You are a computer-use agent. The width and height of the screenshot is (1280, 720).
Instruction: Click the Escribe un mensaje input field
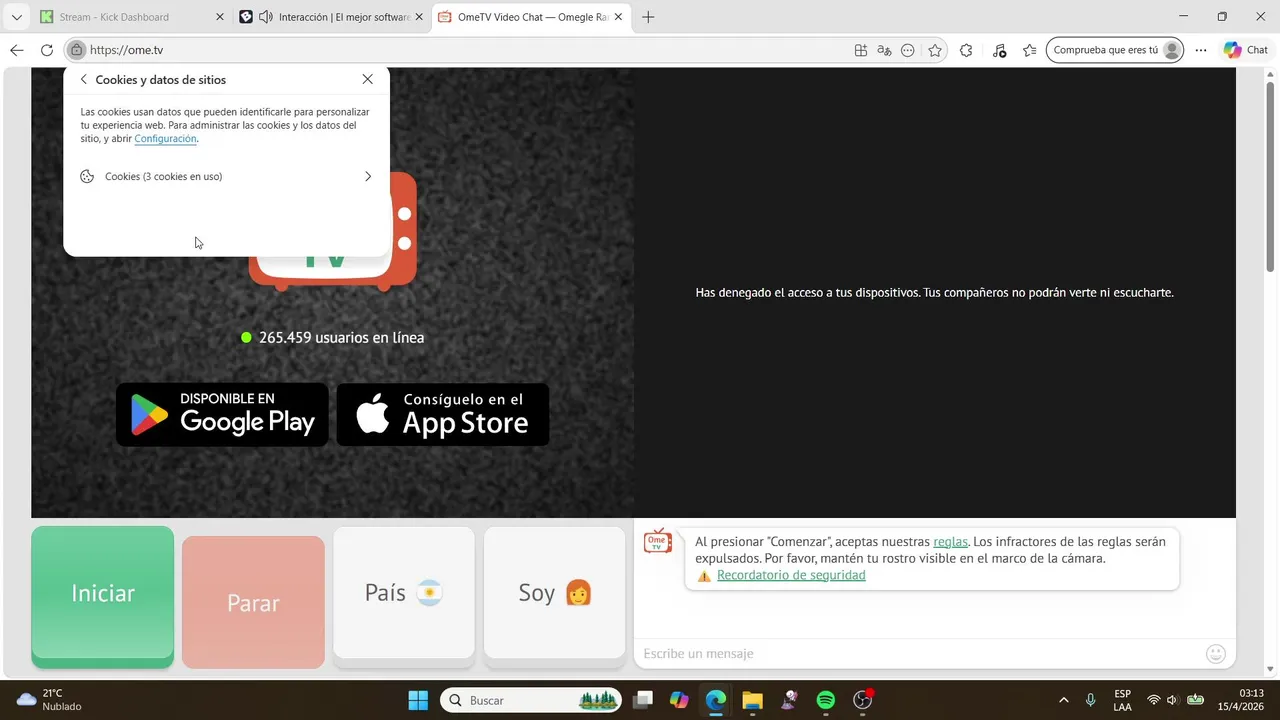click(920, 653)
